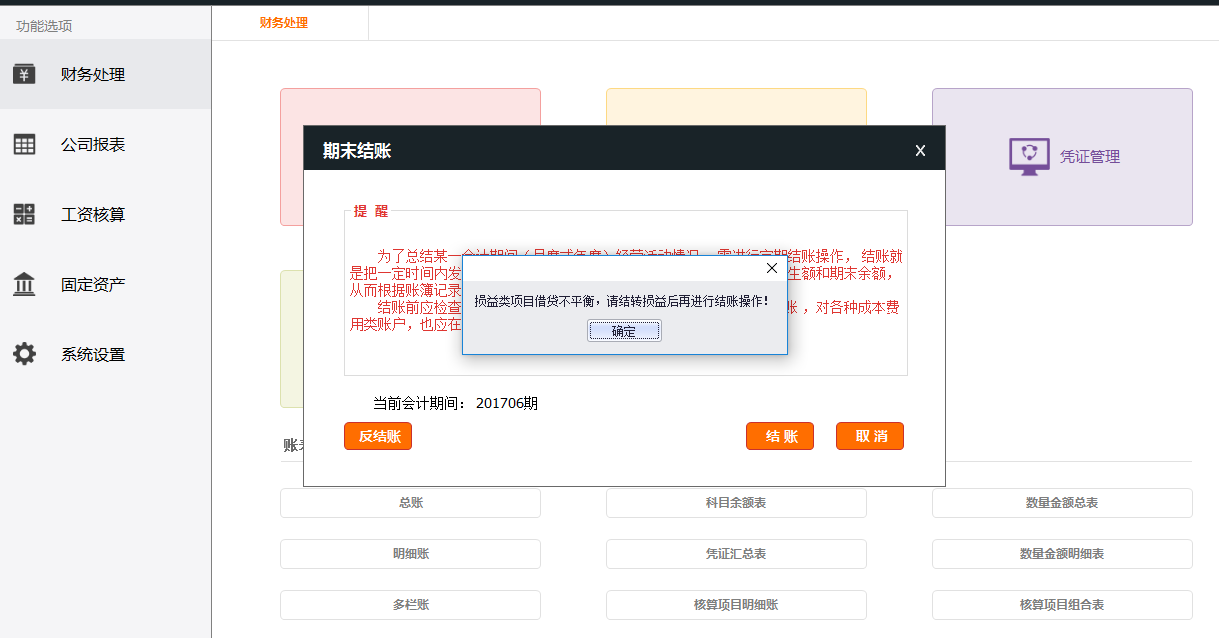Open the 凭证汇总表 report
Screen dimensions: 1219x638
pos(736,554)
